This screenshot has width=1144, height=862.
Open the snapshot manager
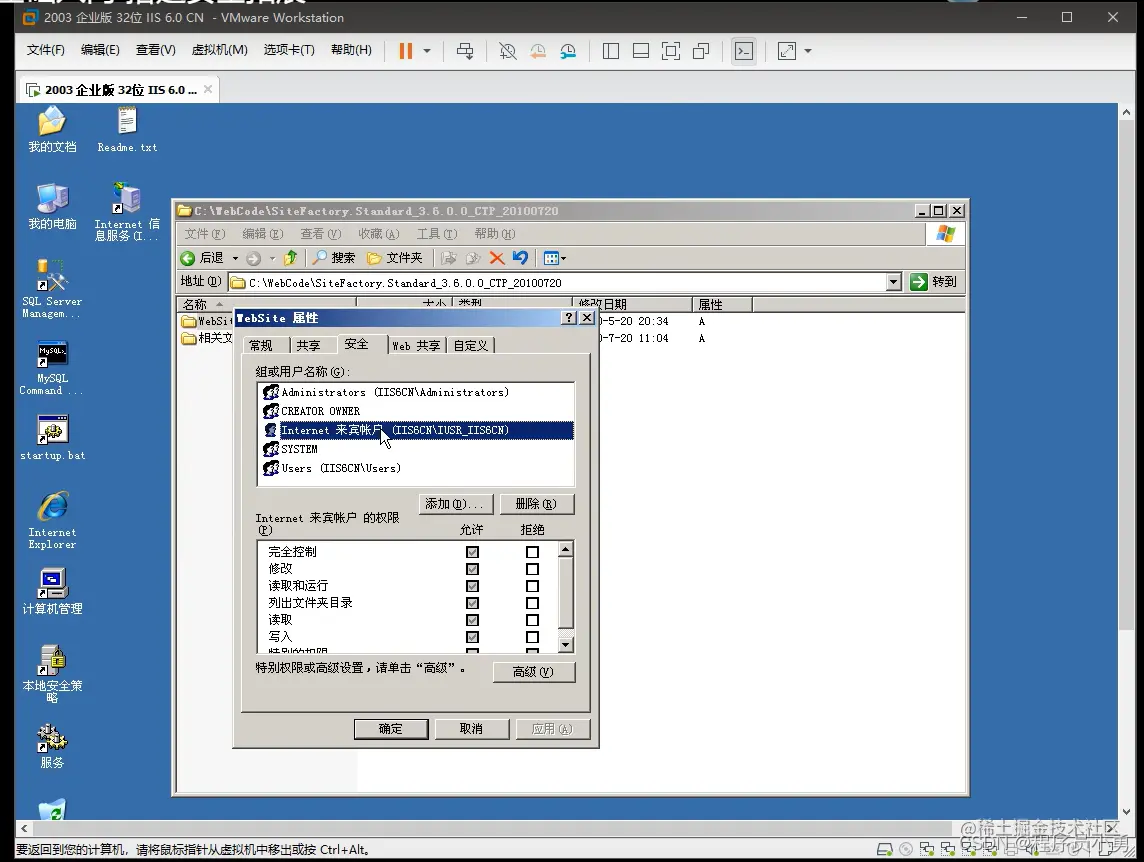pos(568,51)
